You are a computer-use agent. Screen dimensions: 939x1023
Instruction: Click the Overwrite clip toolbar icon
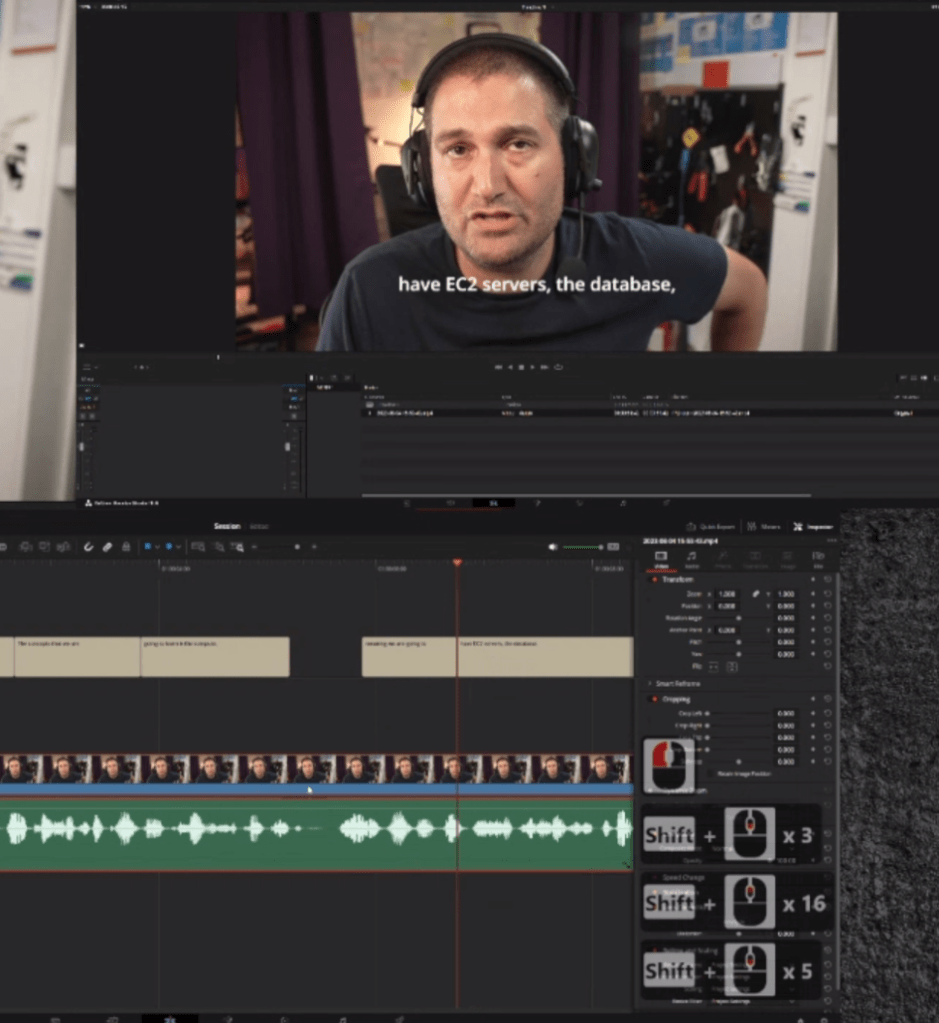[44, 547]
